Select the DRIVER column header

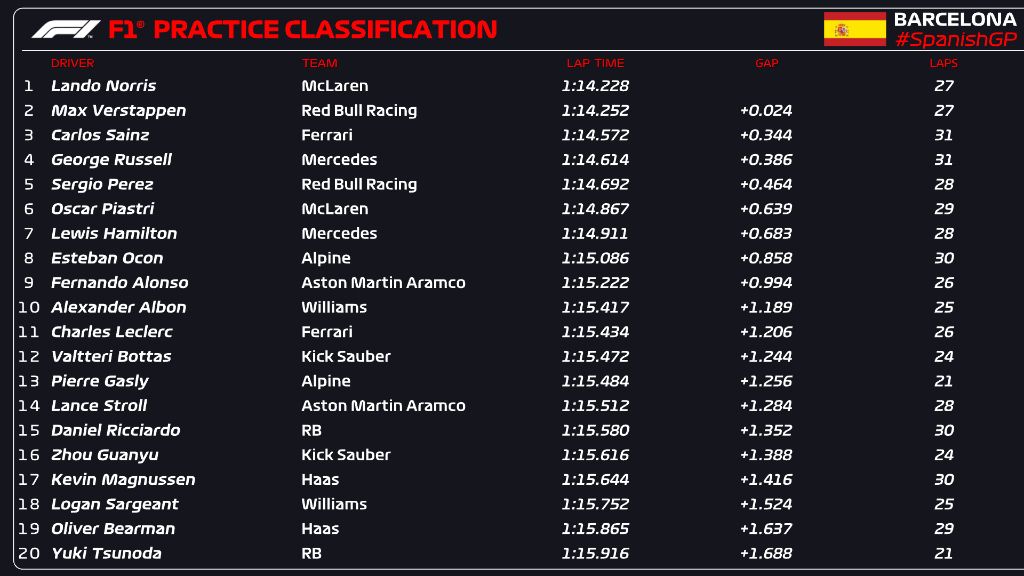(72, 63)
